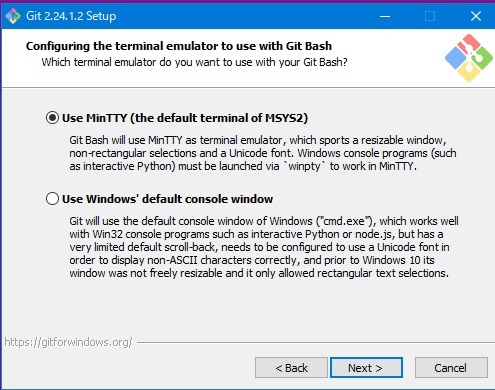The image size is (495, 390).
Task: Click the MinTTY description paragraph mentioning winpty
Action: tap(263, 153)
